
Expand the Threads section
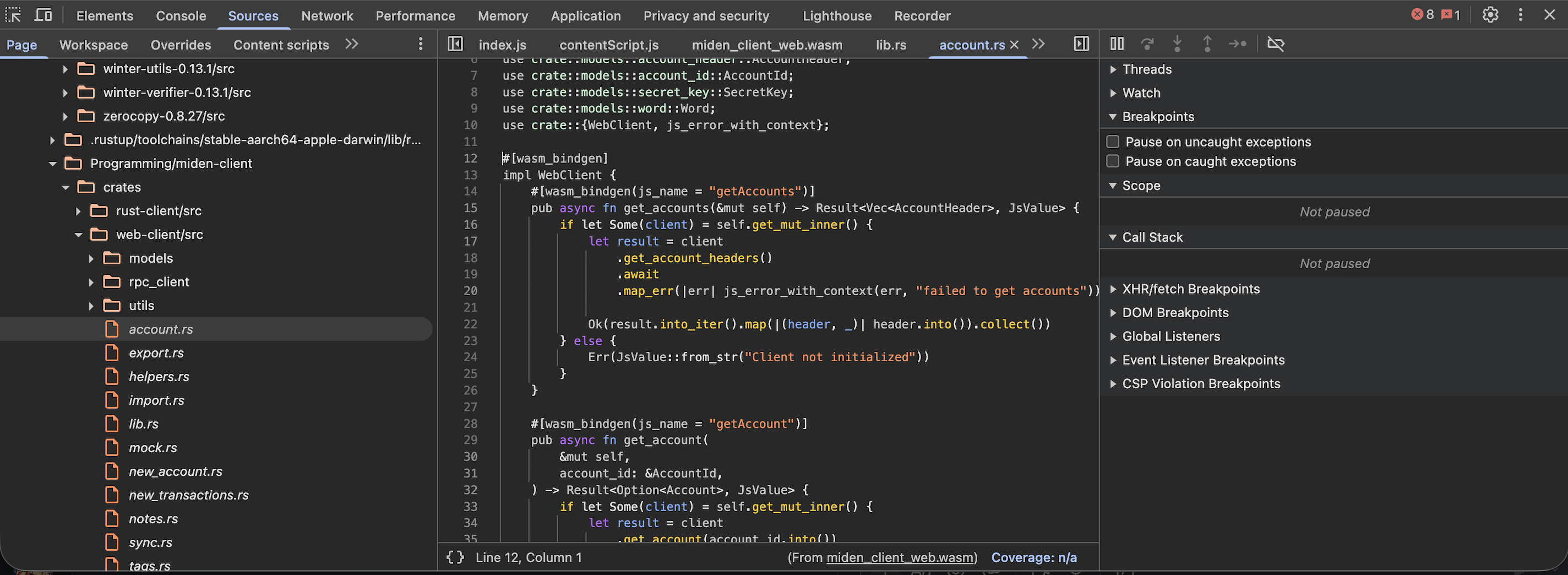tap(1147, 69)
